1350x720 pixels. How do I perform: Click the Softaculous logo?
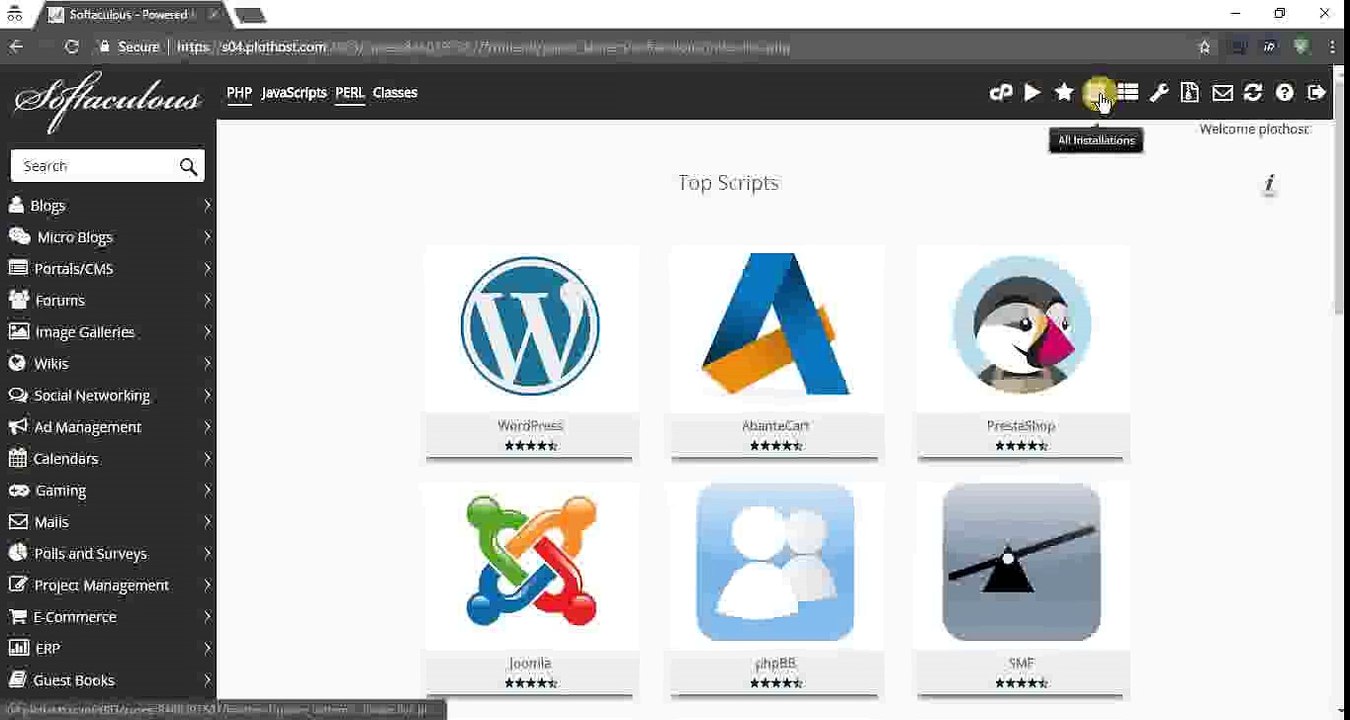107,101
